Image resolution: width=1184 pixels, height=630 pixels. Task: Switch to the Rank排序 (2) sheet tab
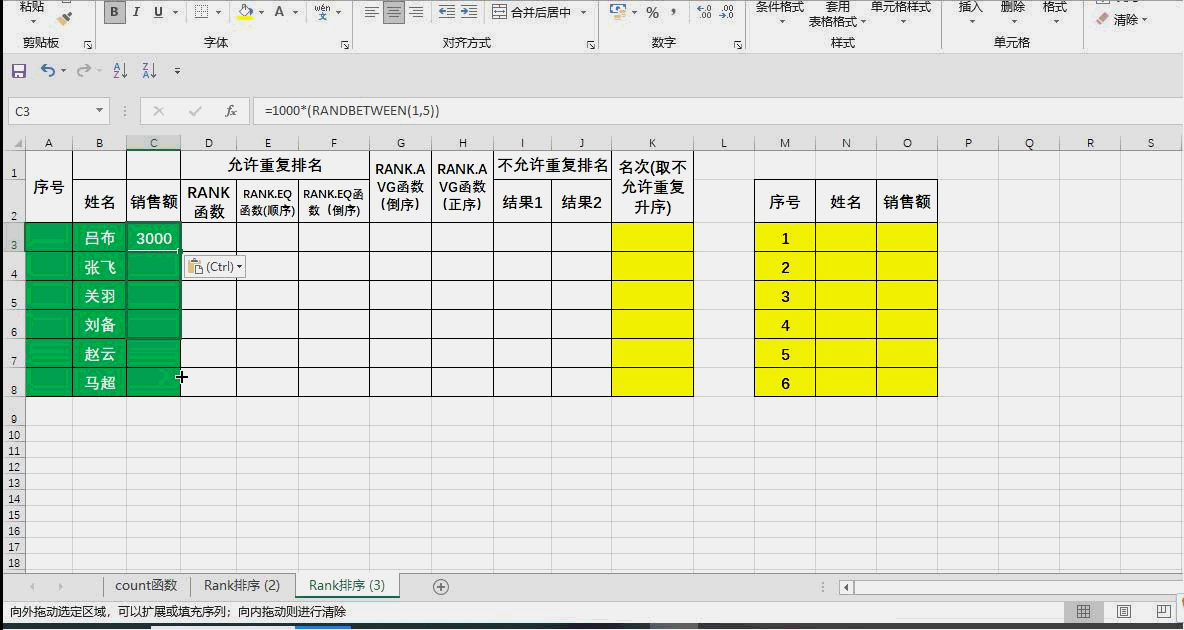click(x=242, y=585)
